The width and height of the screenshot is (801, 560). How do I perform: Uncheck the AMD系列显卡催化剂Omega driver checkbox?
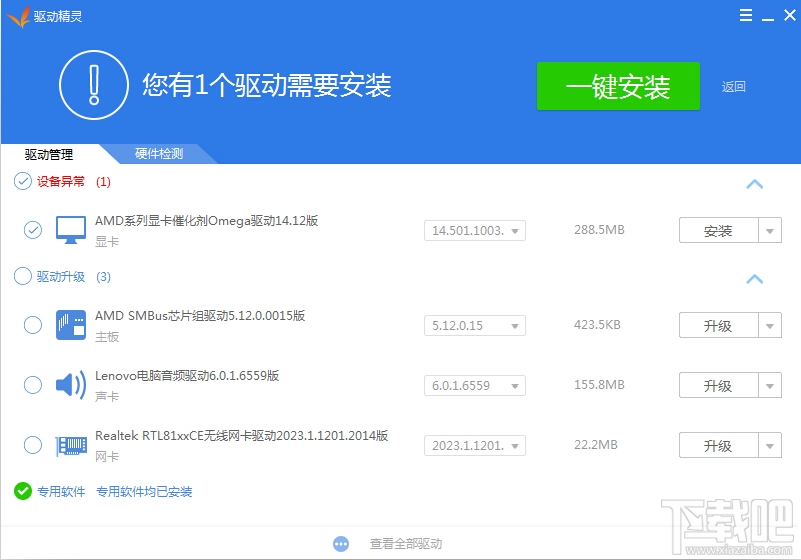click(33, 230)
